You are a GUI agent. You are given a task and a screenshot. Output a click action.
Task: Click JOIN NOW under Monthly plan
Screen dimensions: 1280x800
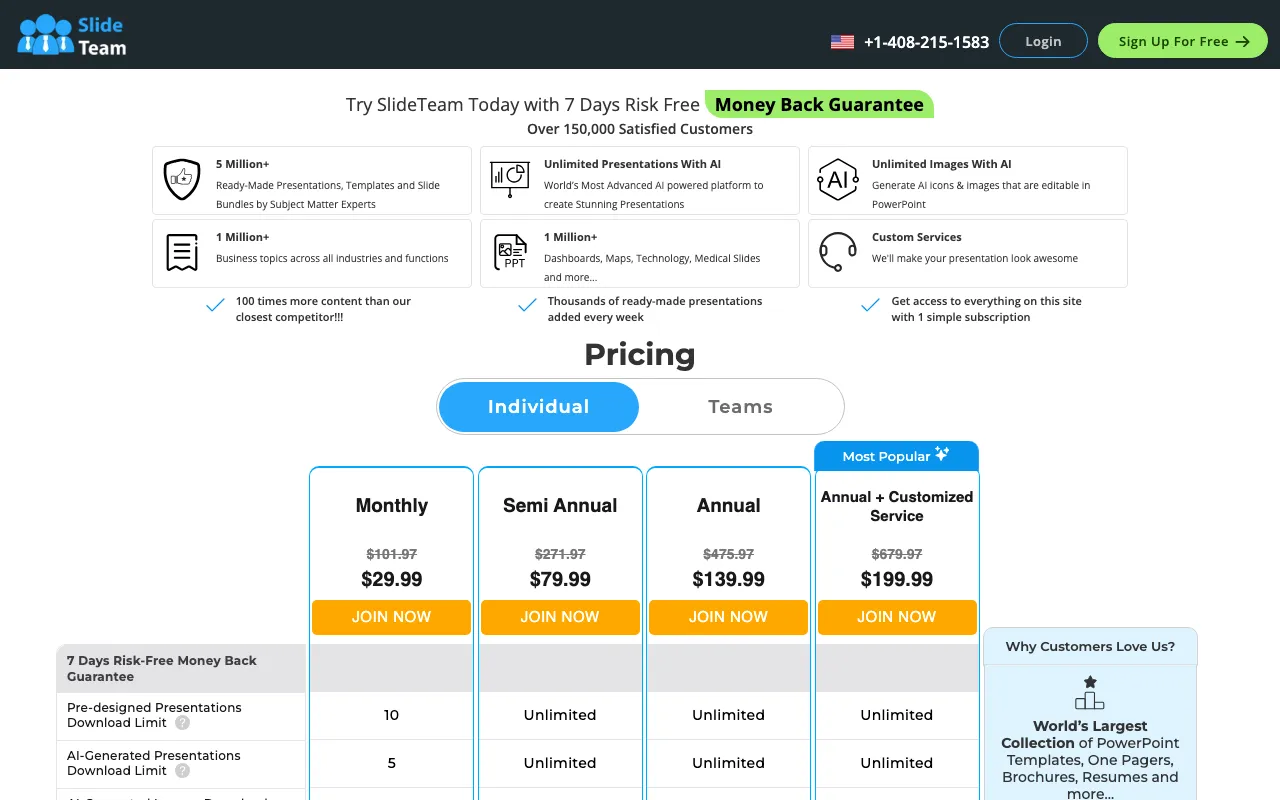click(x=391, y=617)
